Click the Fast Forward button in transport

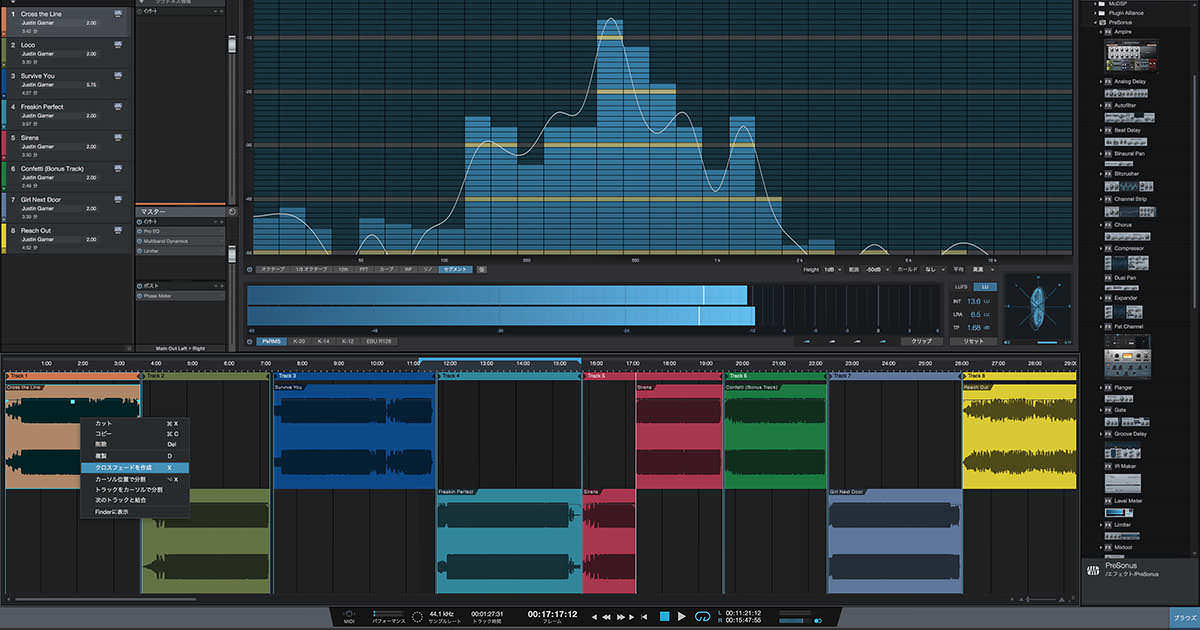[x=621, y=617]
